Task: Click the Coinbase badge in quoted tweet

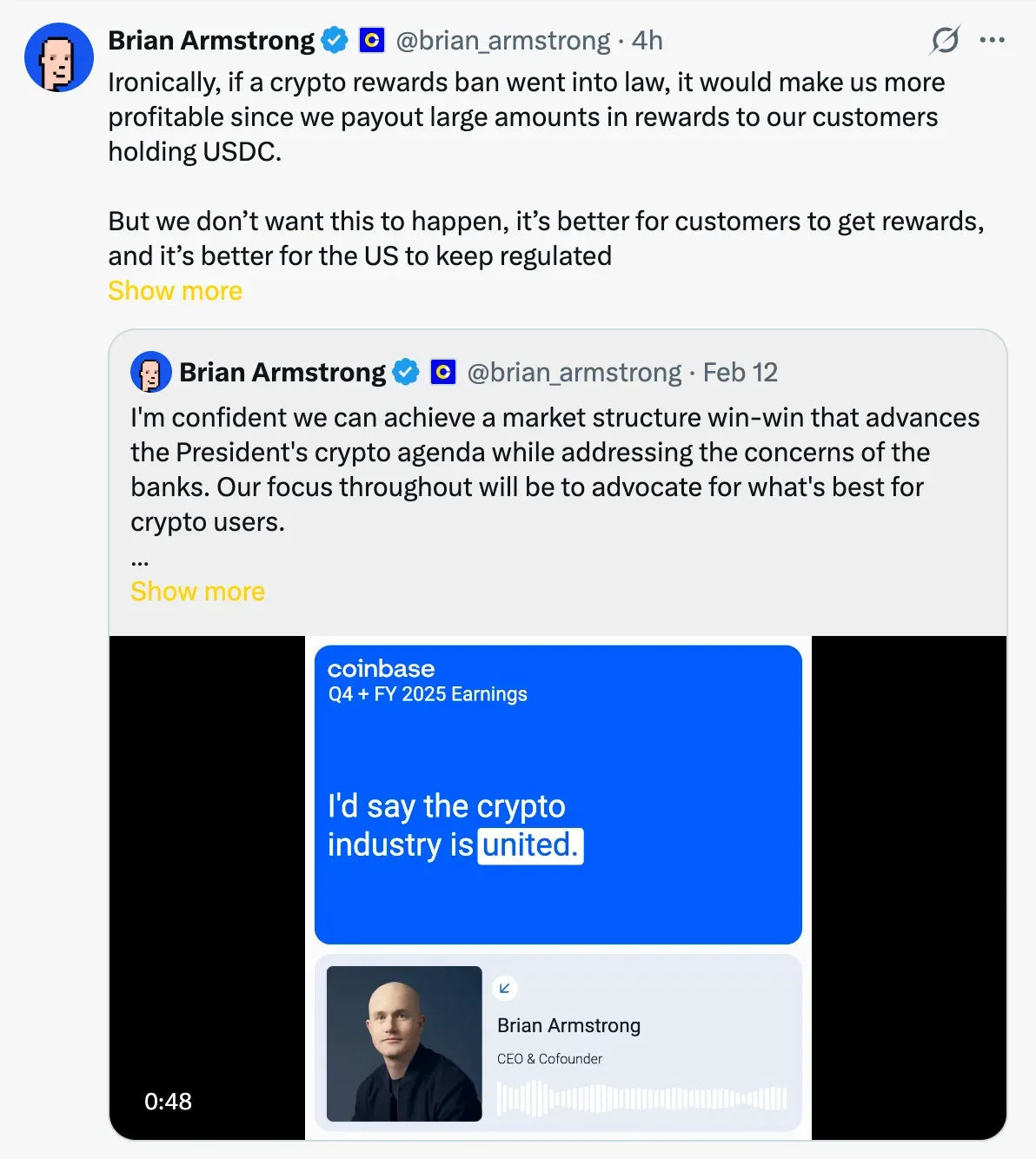Action: click(x=443, y=372)
